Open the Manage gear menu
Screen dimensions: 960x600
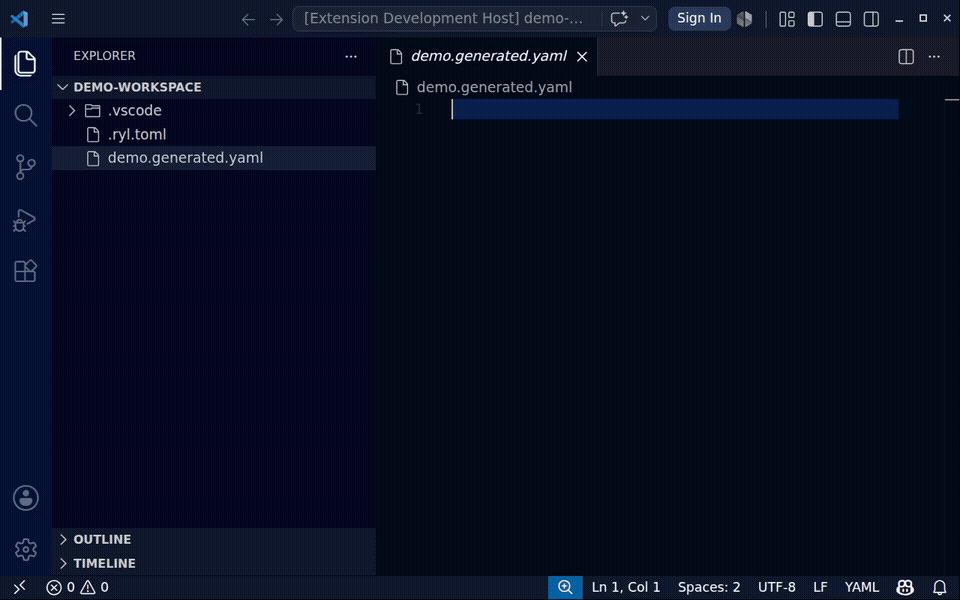point(26,549)
